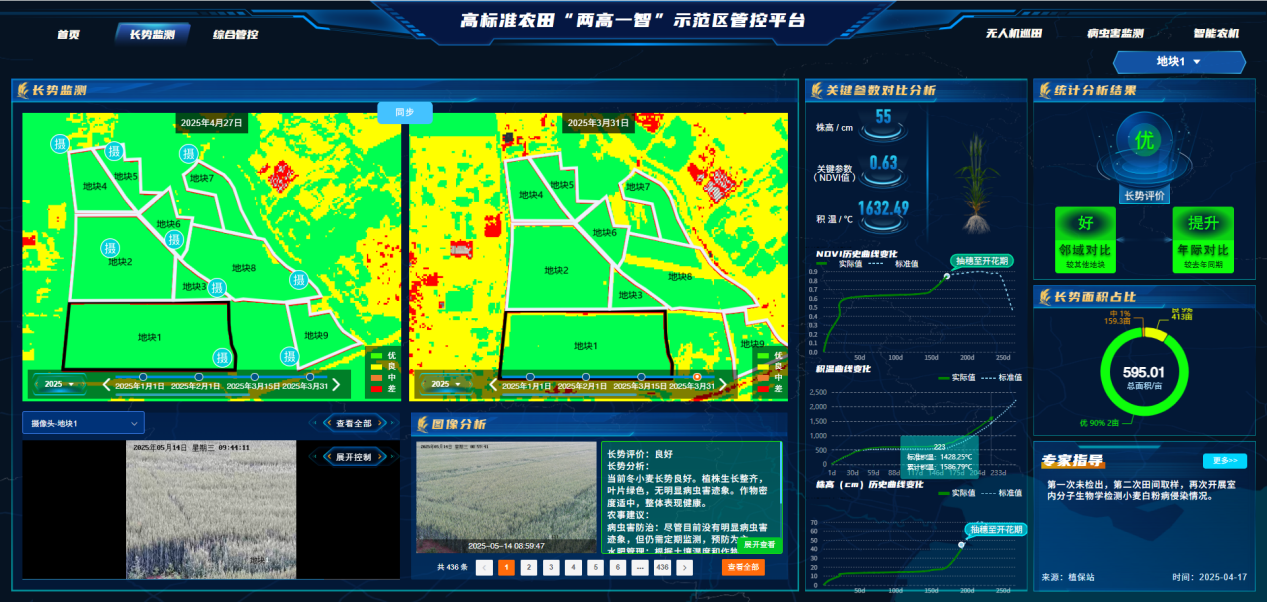Click previous arrow on left map timeline
1267x602 pixels.
107,384
